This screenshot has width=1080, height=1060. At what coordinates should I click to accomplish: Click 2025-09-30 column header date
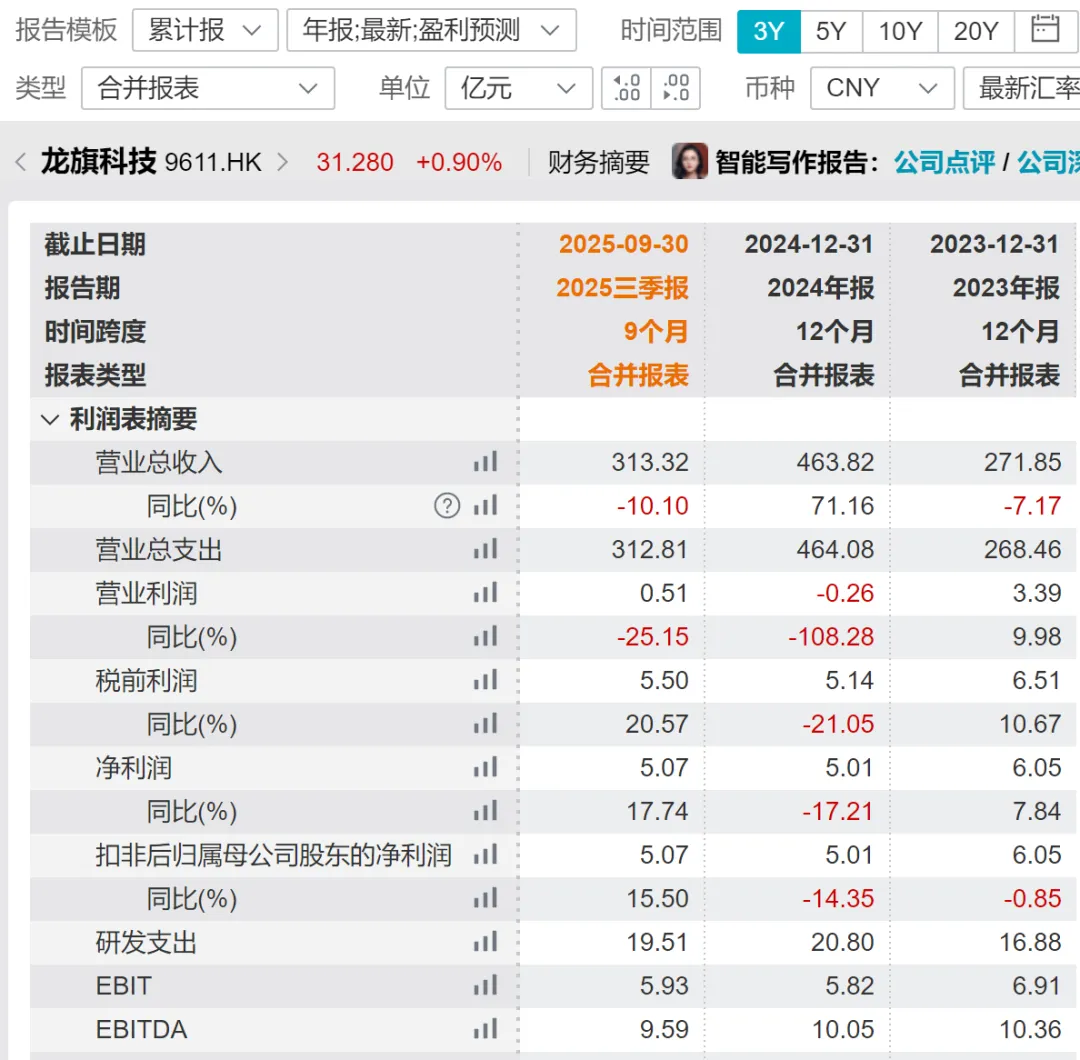623,245
